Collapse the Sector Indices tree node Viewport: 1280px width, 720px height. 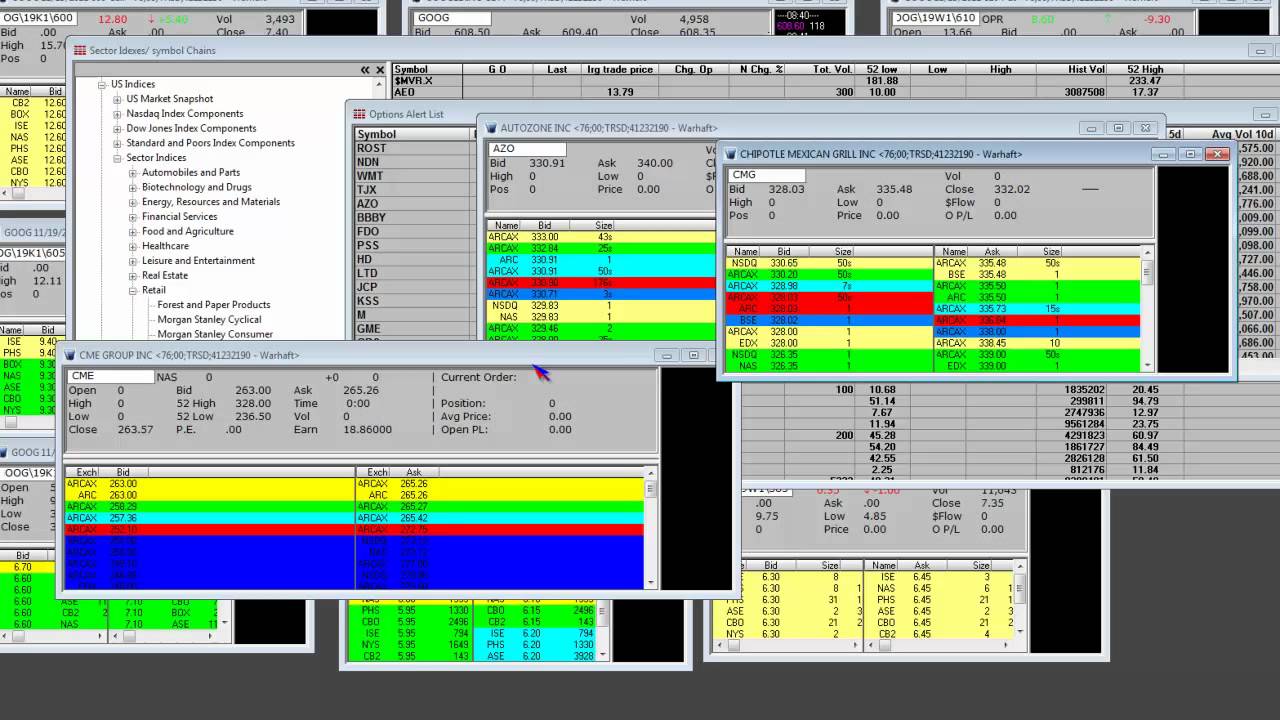coord(117,158)
